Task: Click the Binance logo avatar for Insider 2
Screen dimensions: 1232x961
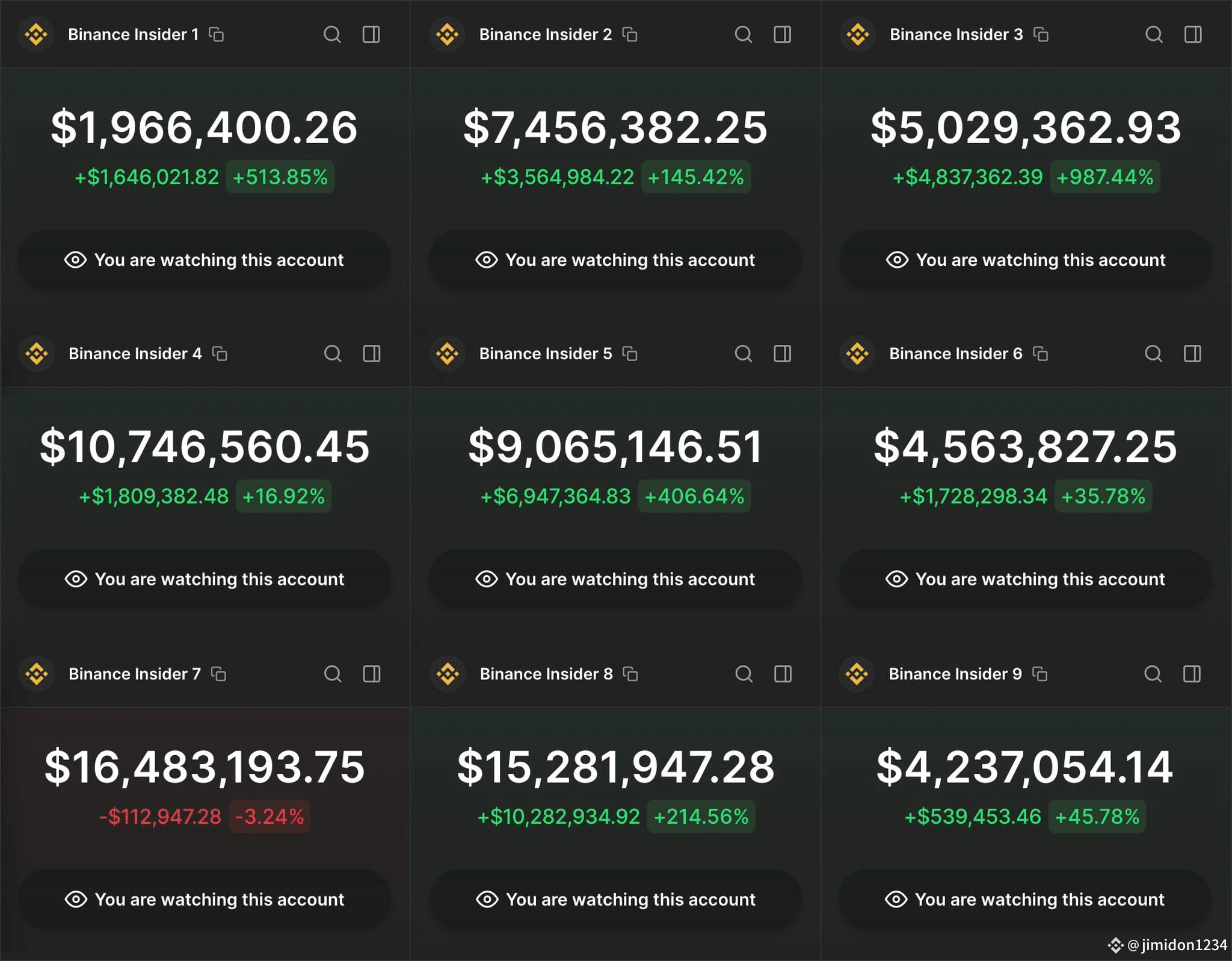Action: 447,35
